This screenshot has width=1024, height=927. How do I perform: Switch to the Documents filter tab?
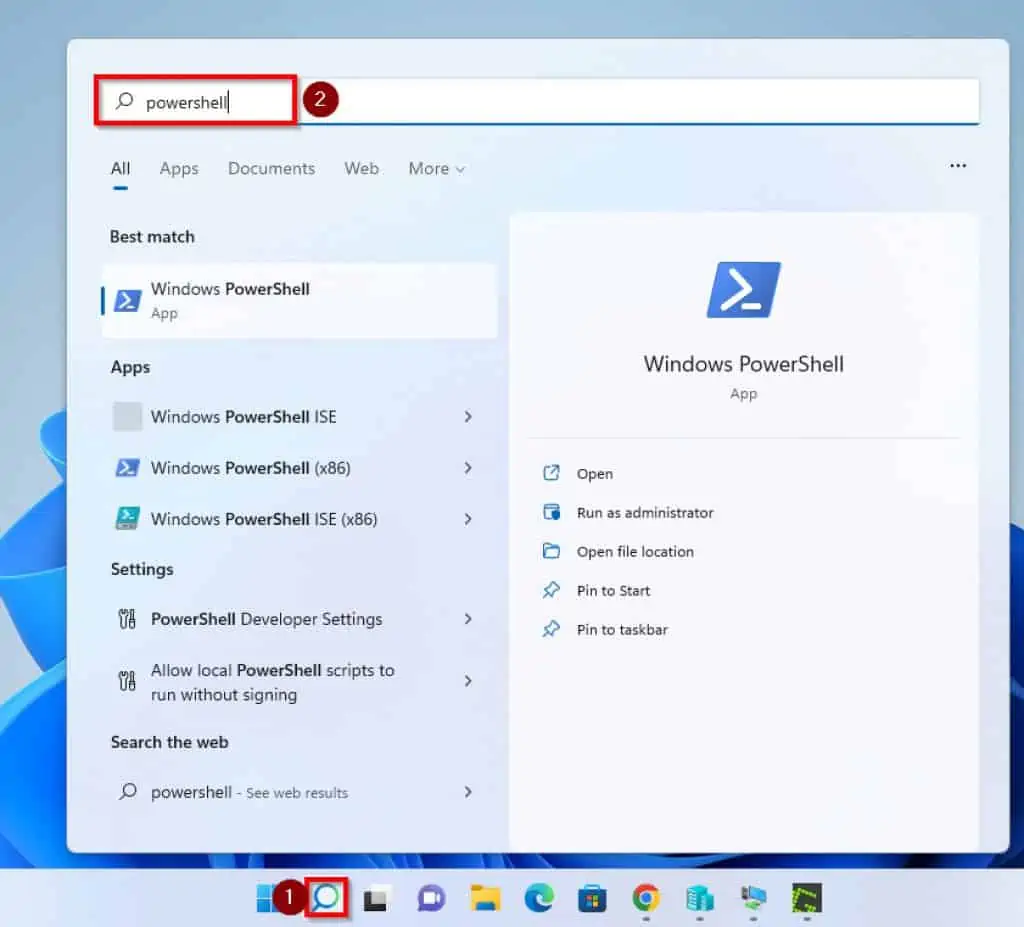[x=271, y=168]
